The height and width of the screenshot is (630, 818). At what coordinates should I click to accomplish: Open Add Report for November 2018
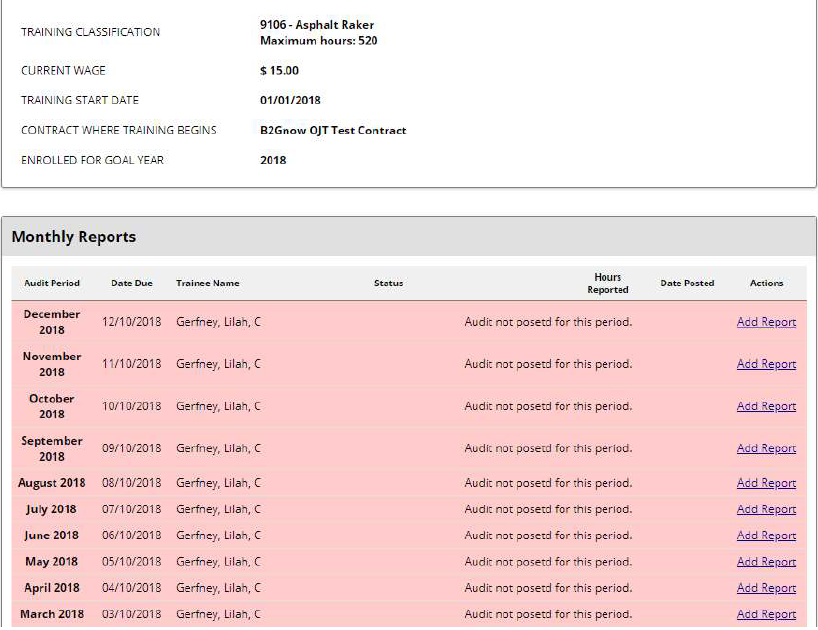click(766, 364)
